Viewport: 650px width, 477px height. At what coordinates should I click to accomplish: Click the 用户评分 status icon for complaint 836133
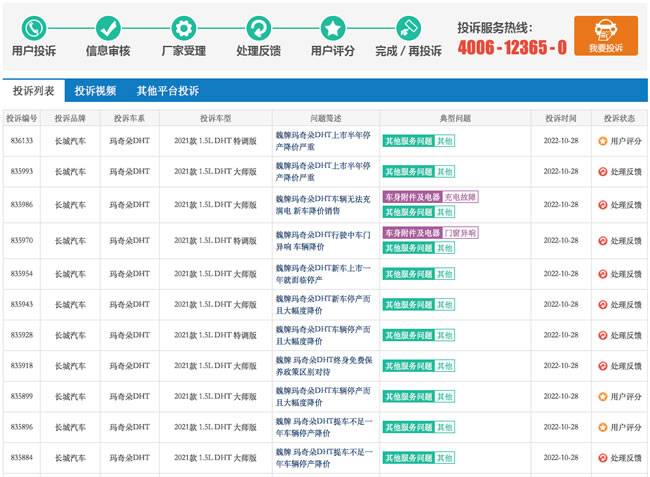pyautogui.click(x=603, y=141)
